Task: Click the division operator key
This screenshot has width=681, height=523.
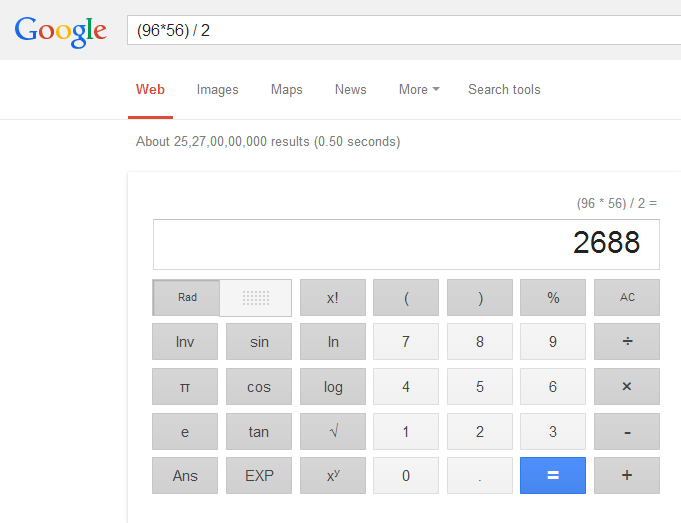Action: click(627, 341)
